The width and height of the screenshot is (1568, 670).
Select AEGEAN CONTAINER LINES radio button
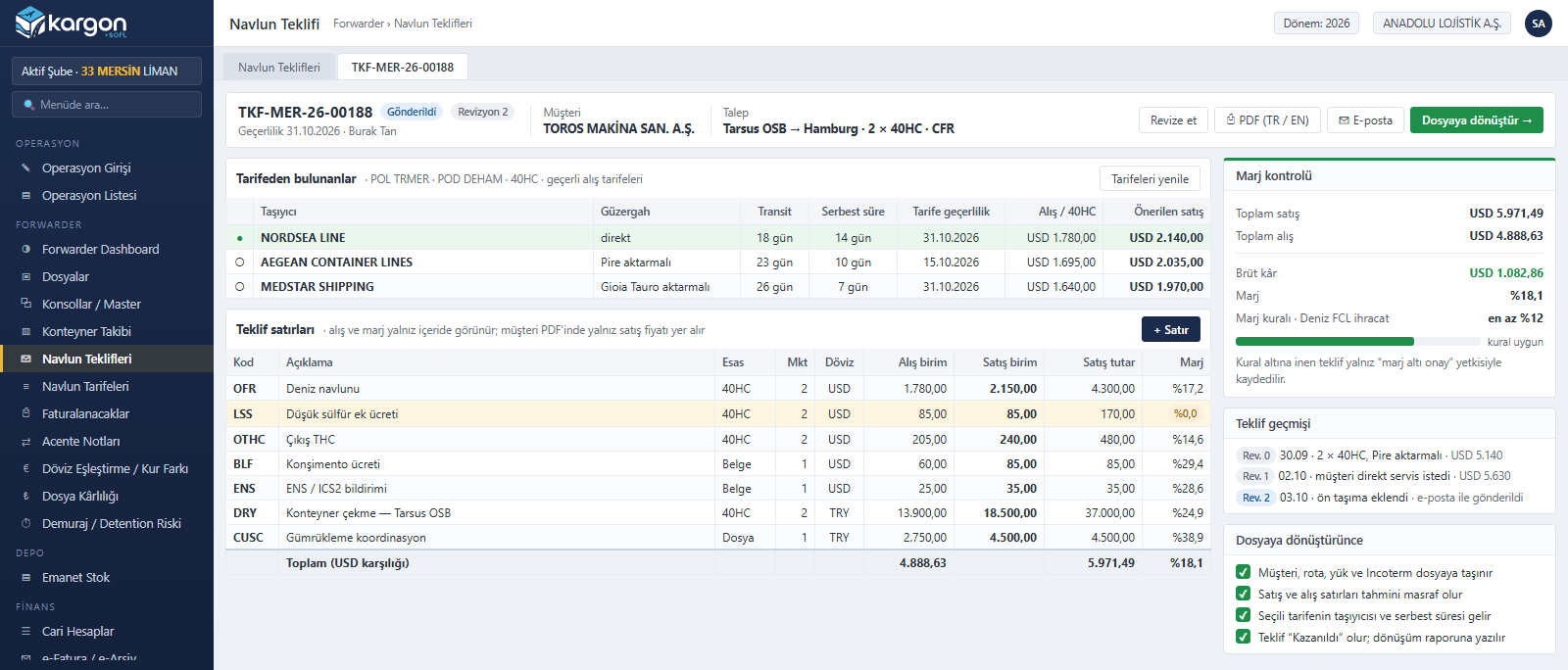(x=240, y=263)
